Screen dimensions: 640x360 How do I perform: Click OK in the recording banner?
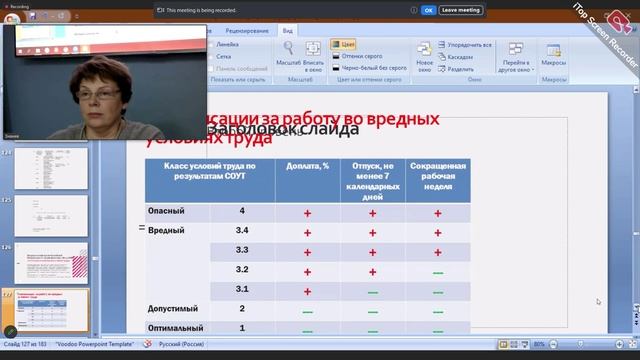(428, 10)
